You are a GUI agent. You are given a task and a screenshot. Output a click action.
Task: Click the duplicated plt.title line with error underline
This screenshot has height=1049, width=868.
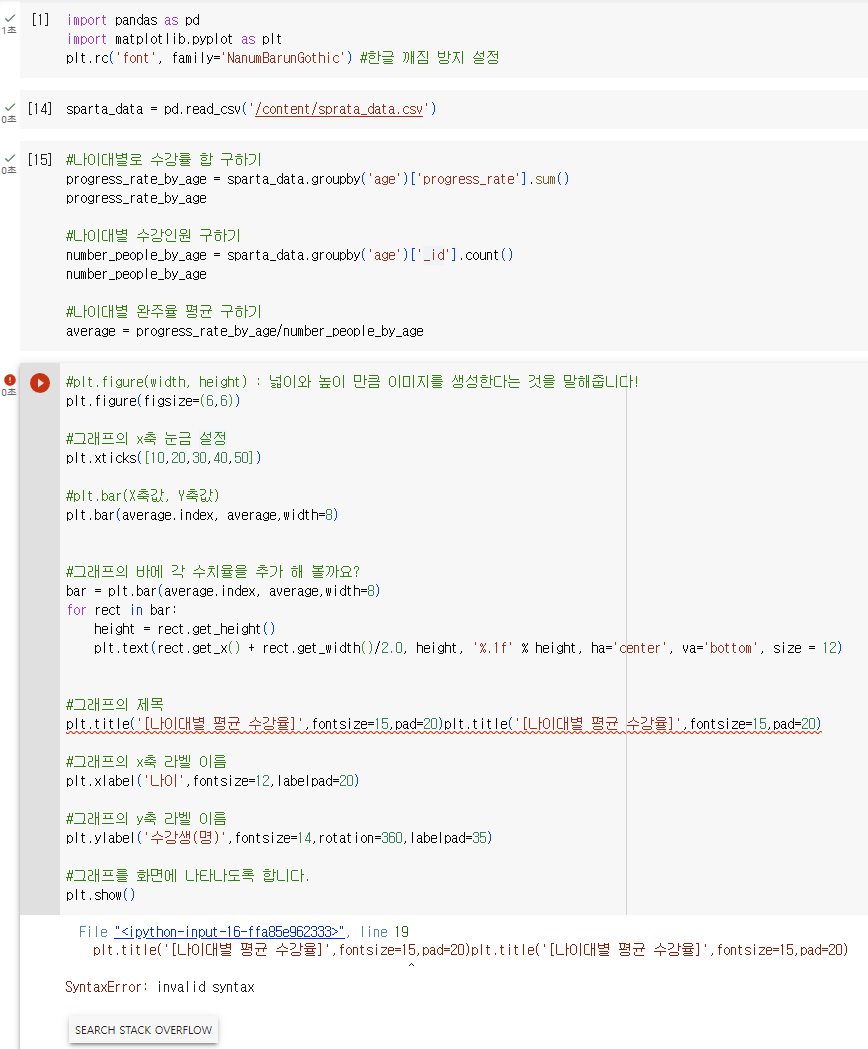444,724
